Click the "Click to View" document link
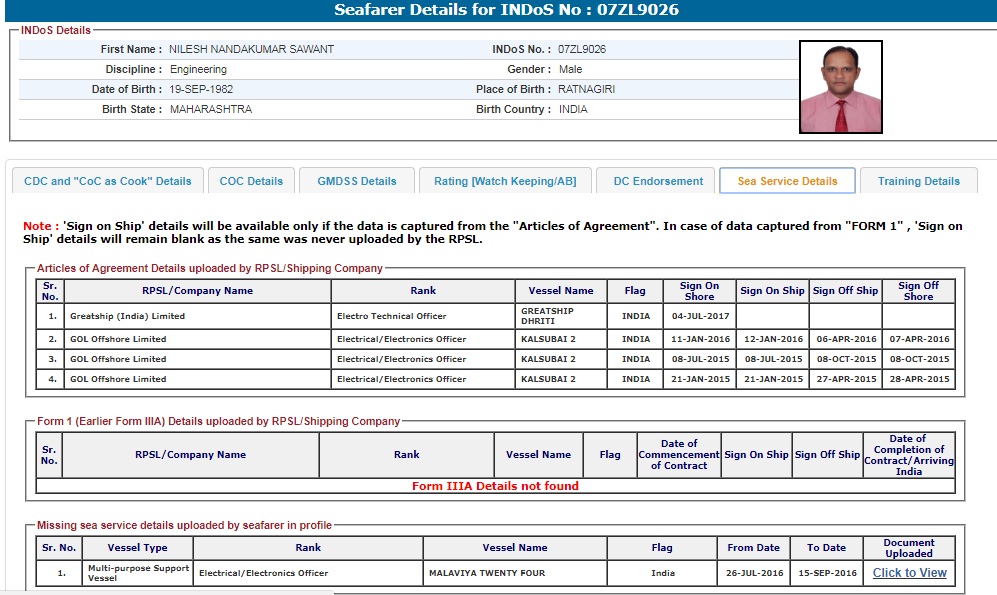The height and width of the screenshot is (595, 997). point(909,573)
